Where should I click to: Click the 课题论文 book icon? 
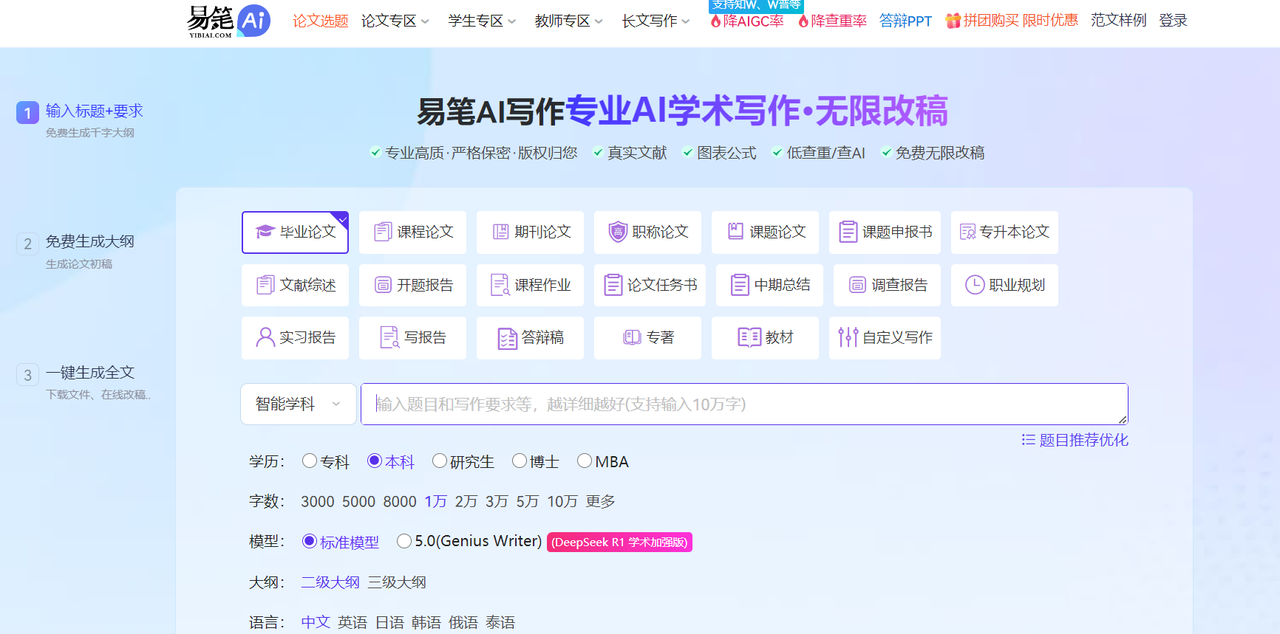(735, 232)
